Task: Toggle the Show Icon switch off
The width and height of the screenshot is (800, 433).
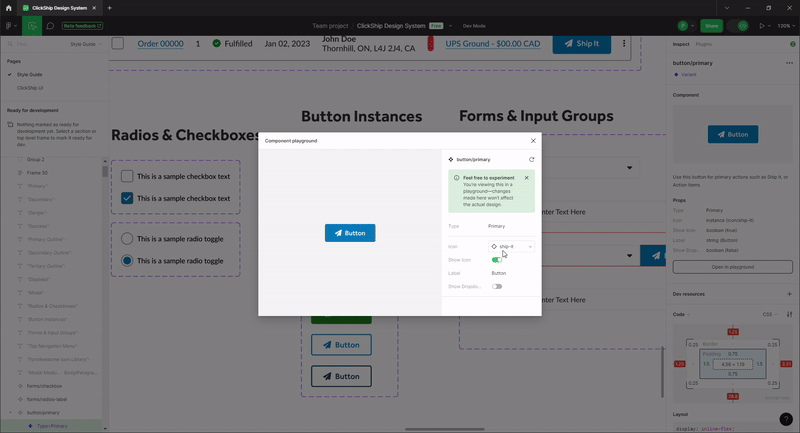Action: [x=496, y=260]
